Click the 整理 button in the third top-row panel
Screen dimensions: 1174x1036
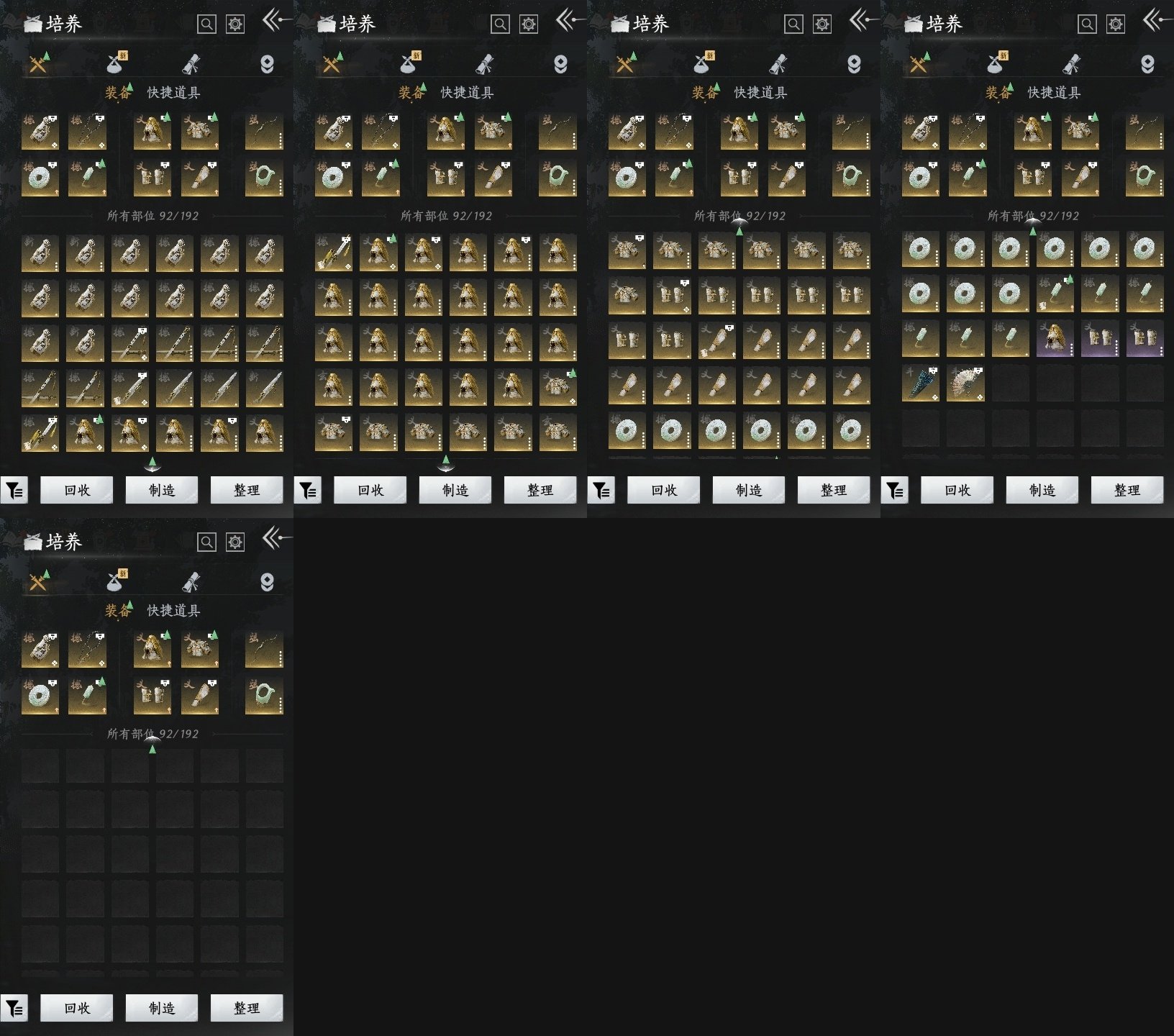pyautogui.click(x=834, y=490)
